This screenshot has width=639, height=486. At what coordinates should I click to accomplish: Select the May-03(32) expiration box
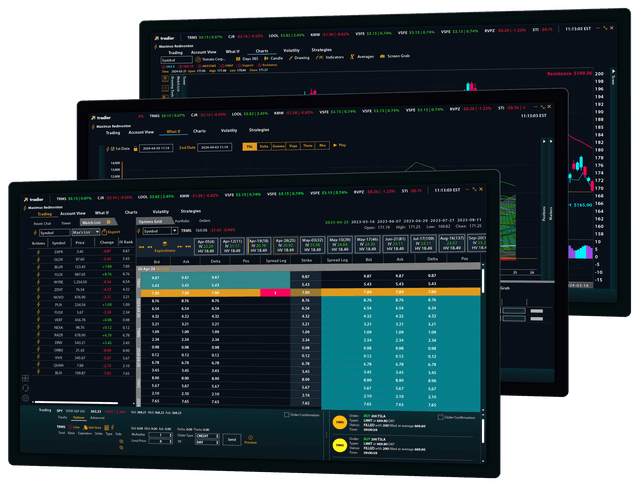pyautogui.click(x=312, y=245)
